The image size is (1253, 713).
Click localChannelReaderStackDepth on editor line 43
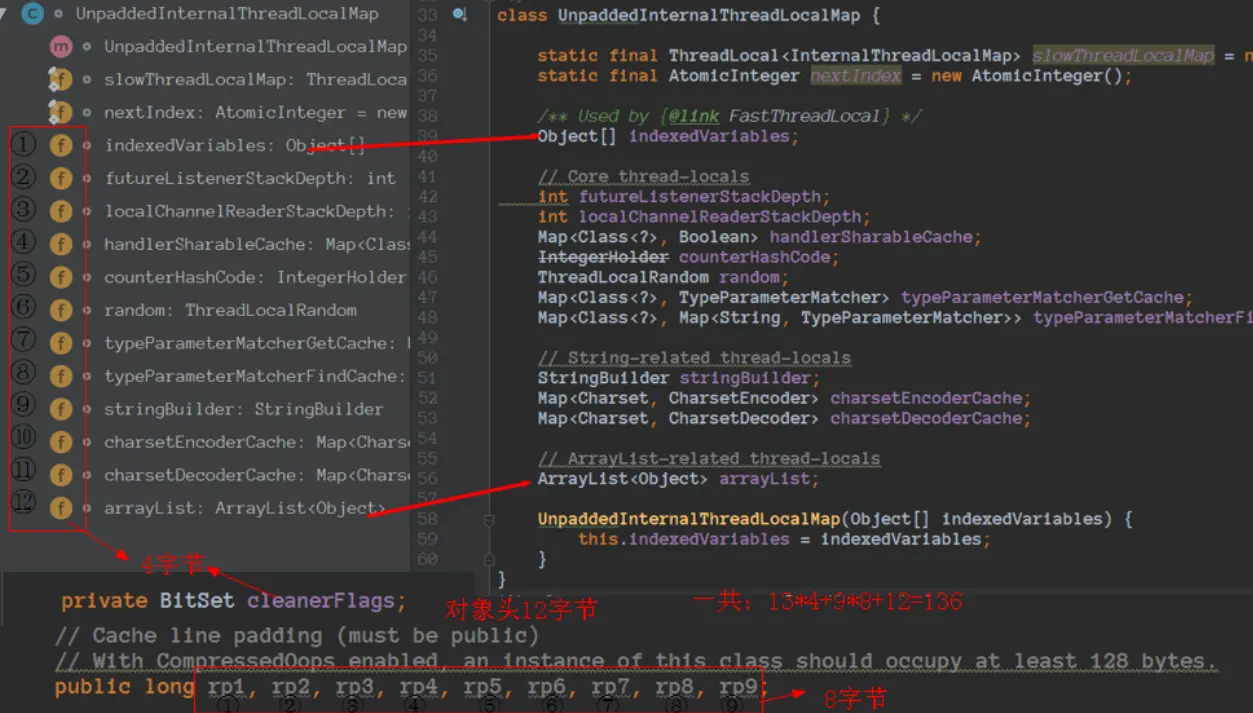720,217
